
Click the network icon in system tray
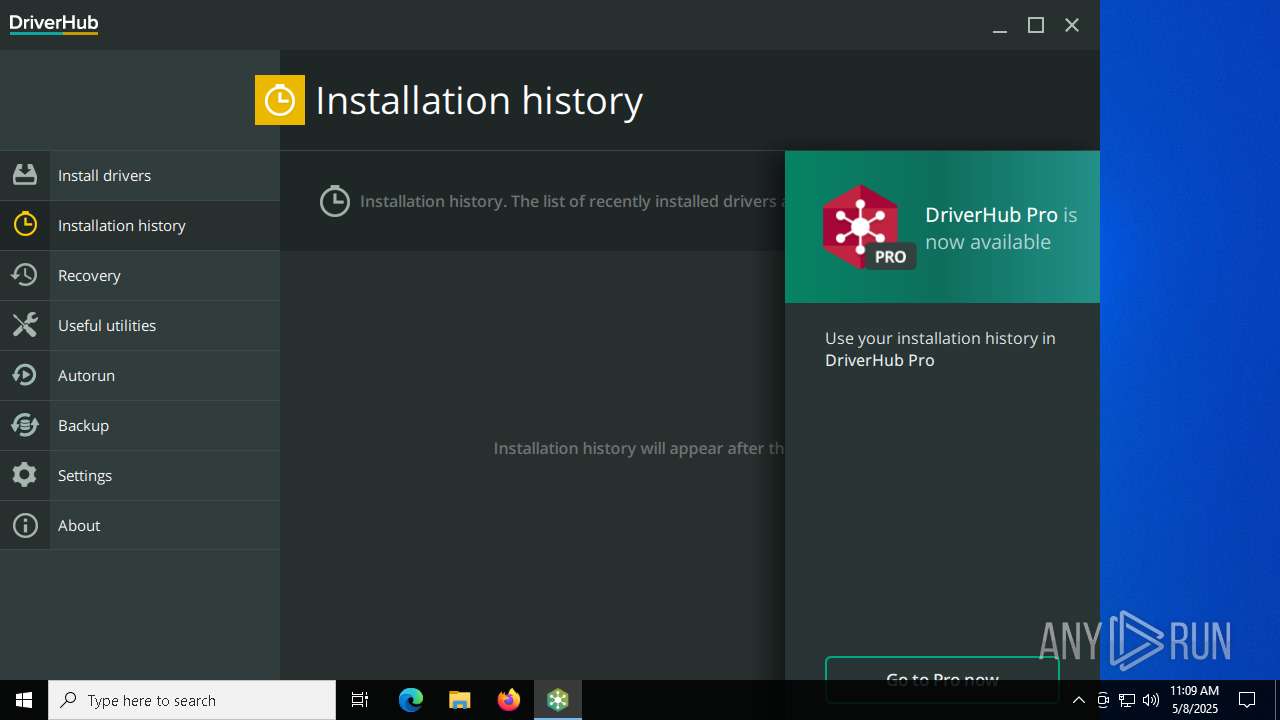[x=1127, y=700]
